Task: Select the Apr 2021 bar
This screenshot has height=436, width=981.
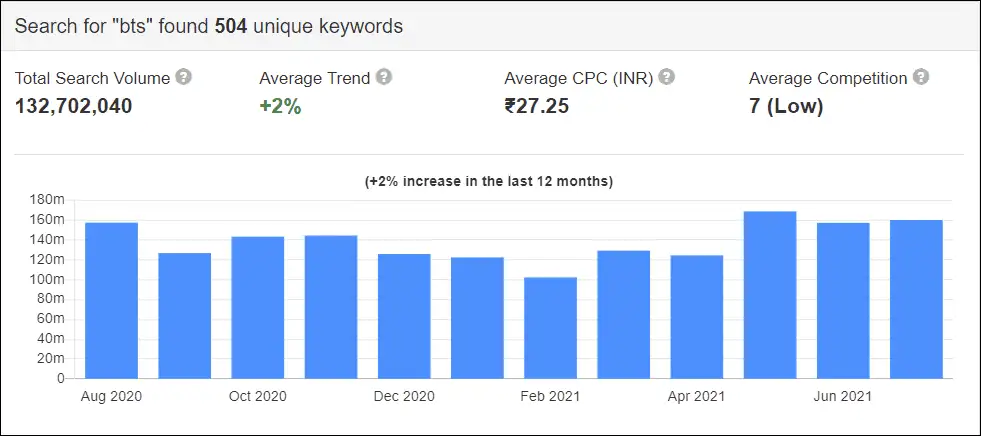Action: (x=697, y=317)
